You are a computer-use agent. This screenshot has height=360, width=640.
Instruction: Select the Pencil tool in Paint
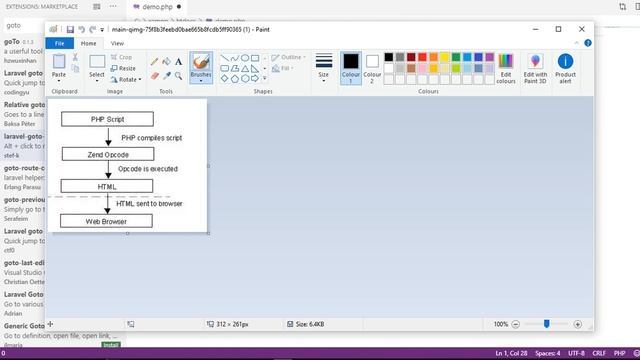tap(154, 62)
